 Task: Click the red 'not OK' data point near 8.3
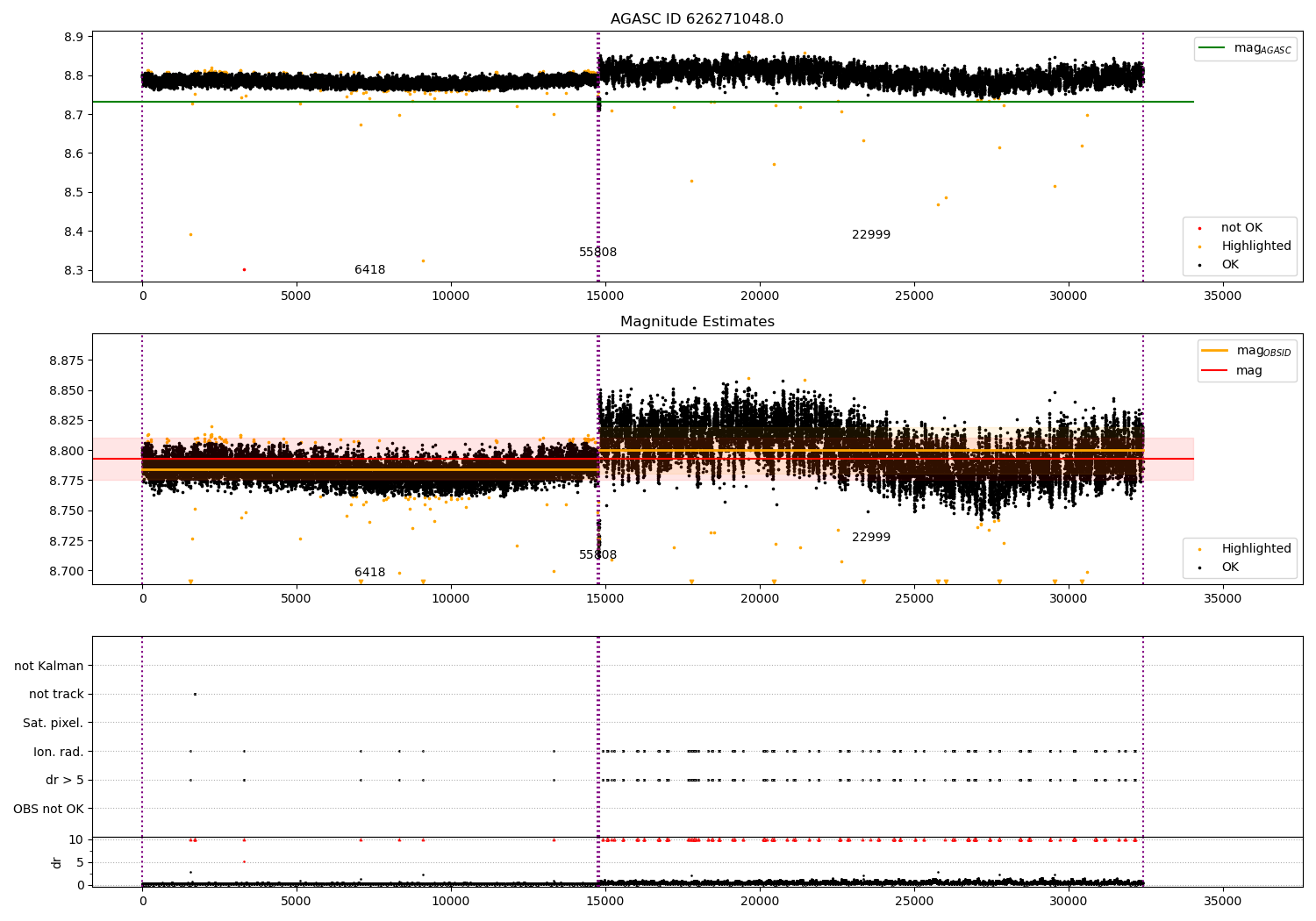click(244, 269)
